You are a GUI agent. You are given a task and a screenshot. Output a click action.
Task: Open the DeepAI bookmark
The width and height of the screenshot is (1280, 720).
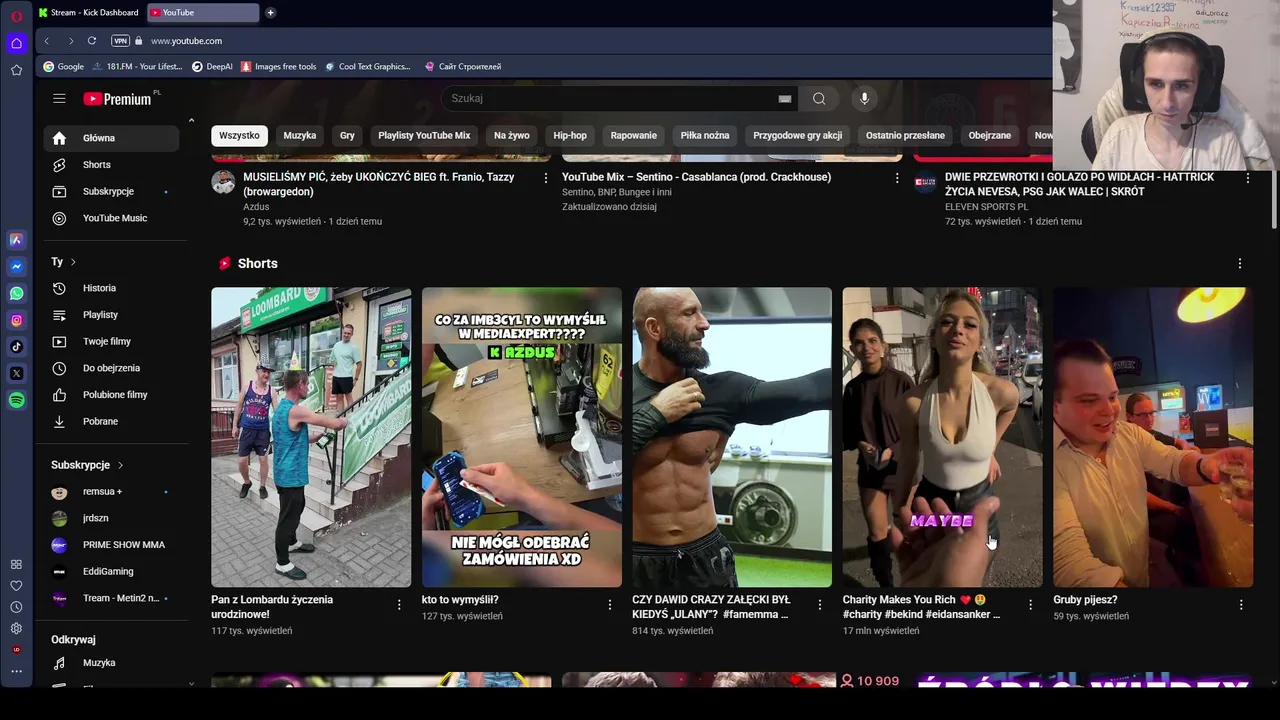212,66
